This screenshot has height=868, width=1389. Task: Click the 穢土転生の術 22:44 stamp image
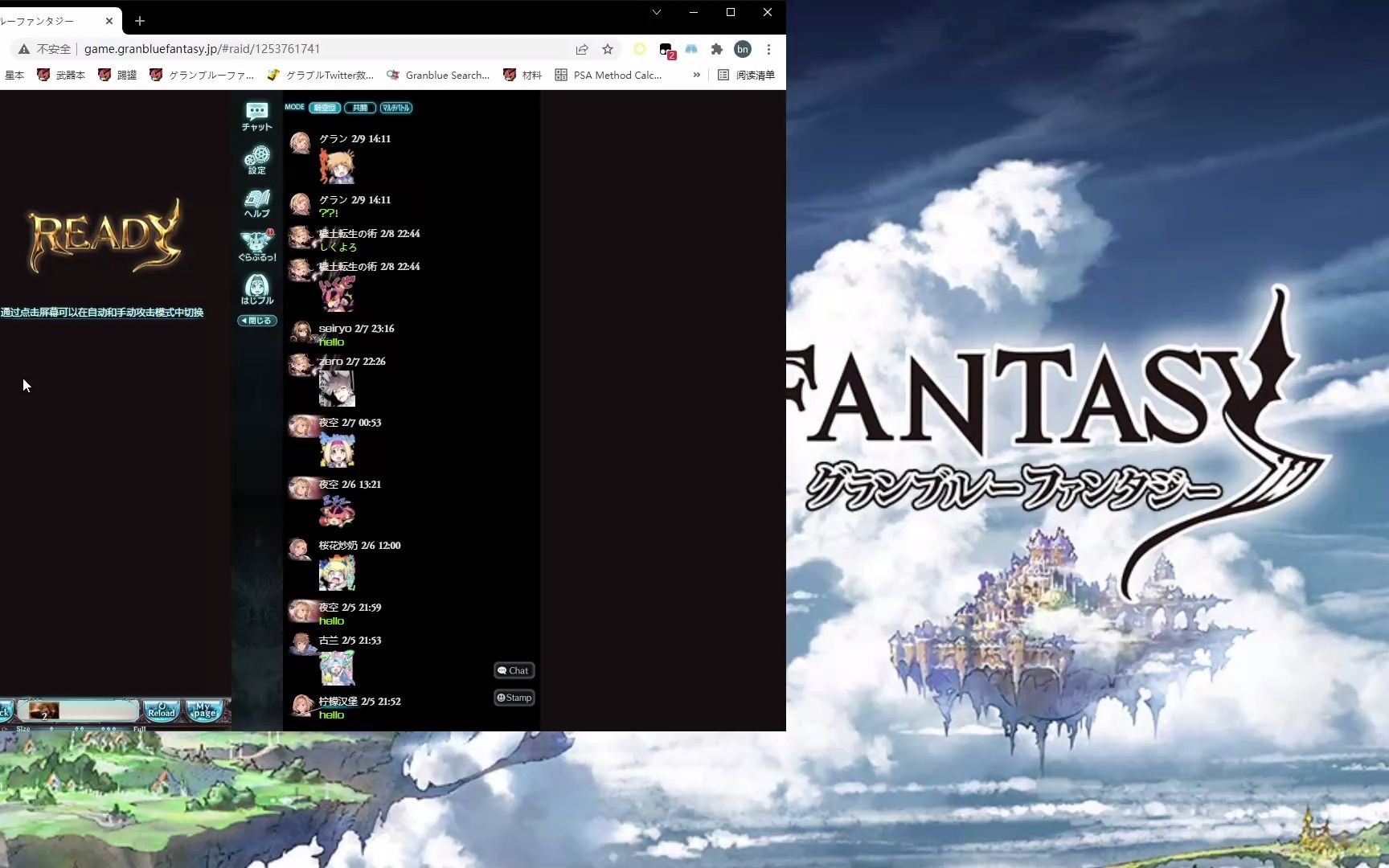tap(337, 293)
